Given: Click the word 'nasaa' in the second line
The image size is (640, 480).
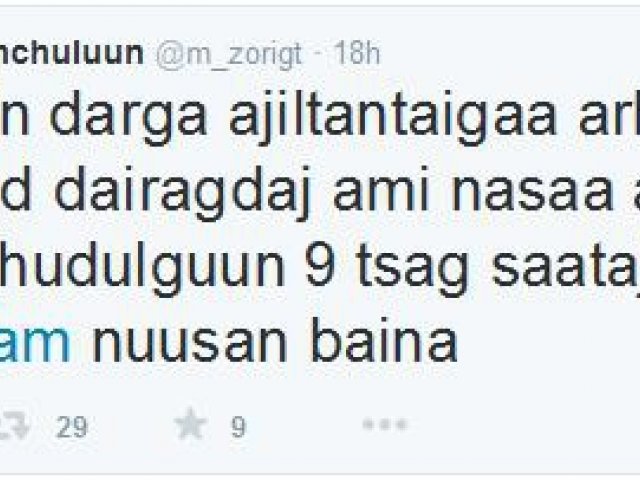Looking at the screenshot, I should [x=533, y=193].
